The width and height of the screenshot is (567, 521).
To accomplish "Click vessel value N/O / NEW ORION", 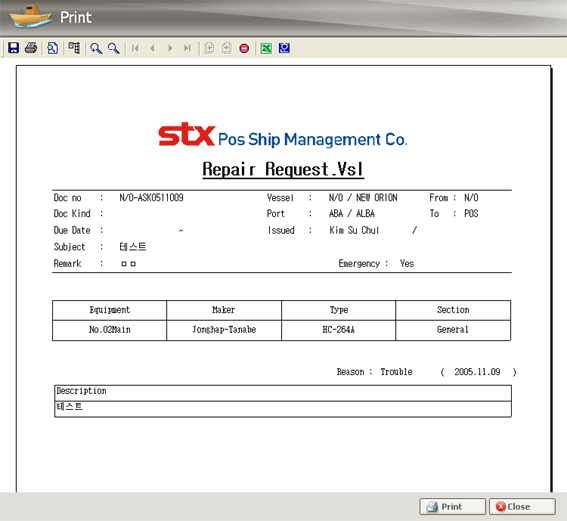I will pos(363,197).
